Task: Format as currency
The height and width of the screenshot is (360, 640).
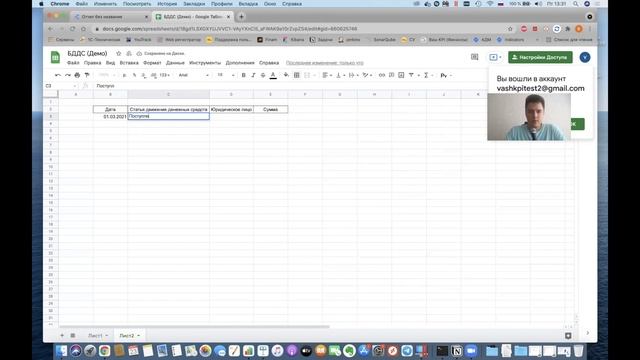Action: click(124, 75)
